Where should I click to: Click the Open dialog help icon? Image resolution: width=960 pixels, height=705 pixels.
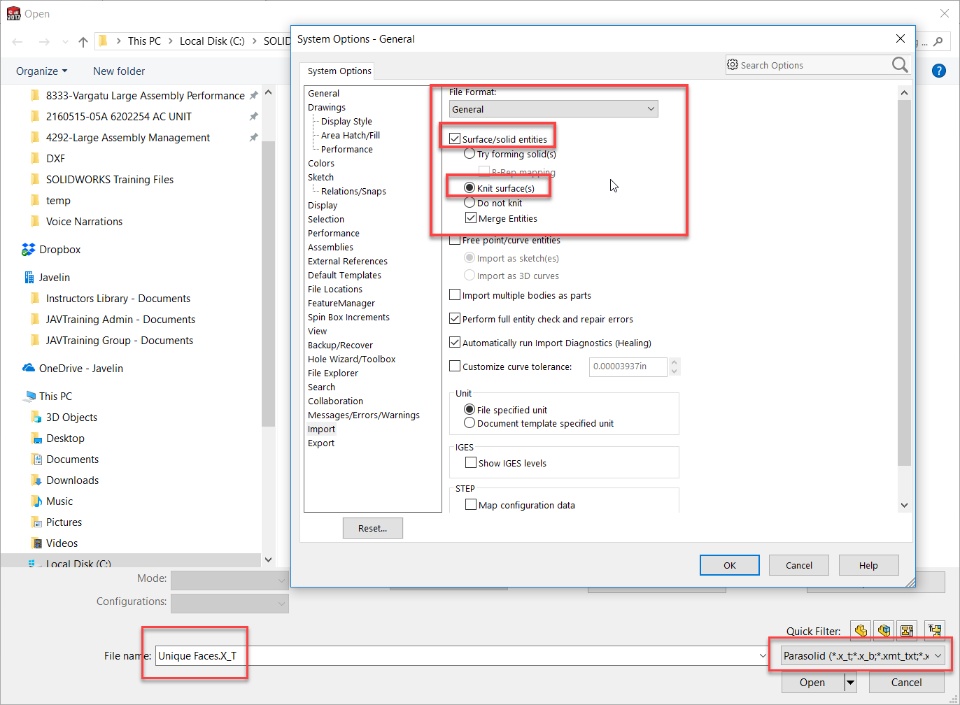point(939,70)
